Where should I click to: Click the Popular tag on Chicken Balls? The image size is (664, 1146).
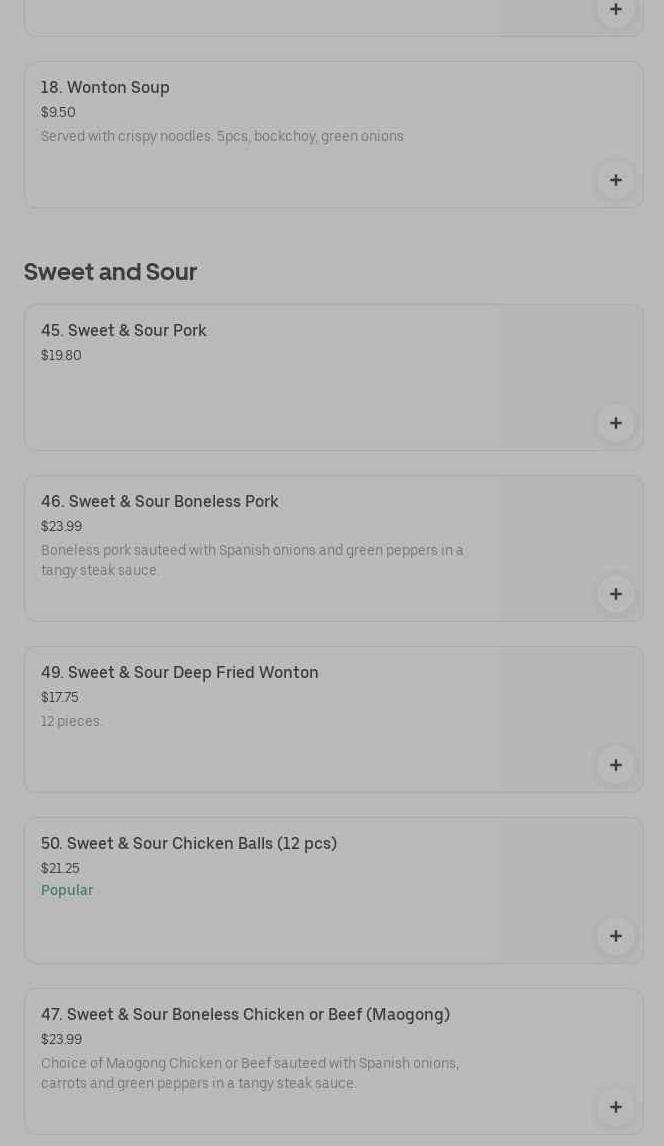click(67, 890)
